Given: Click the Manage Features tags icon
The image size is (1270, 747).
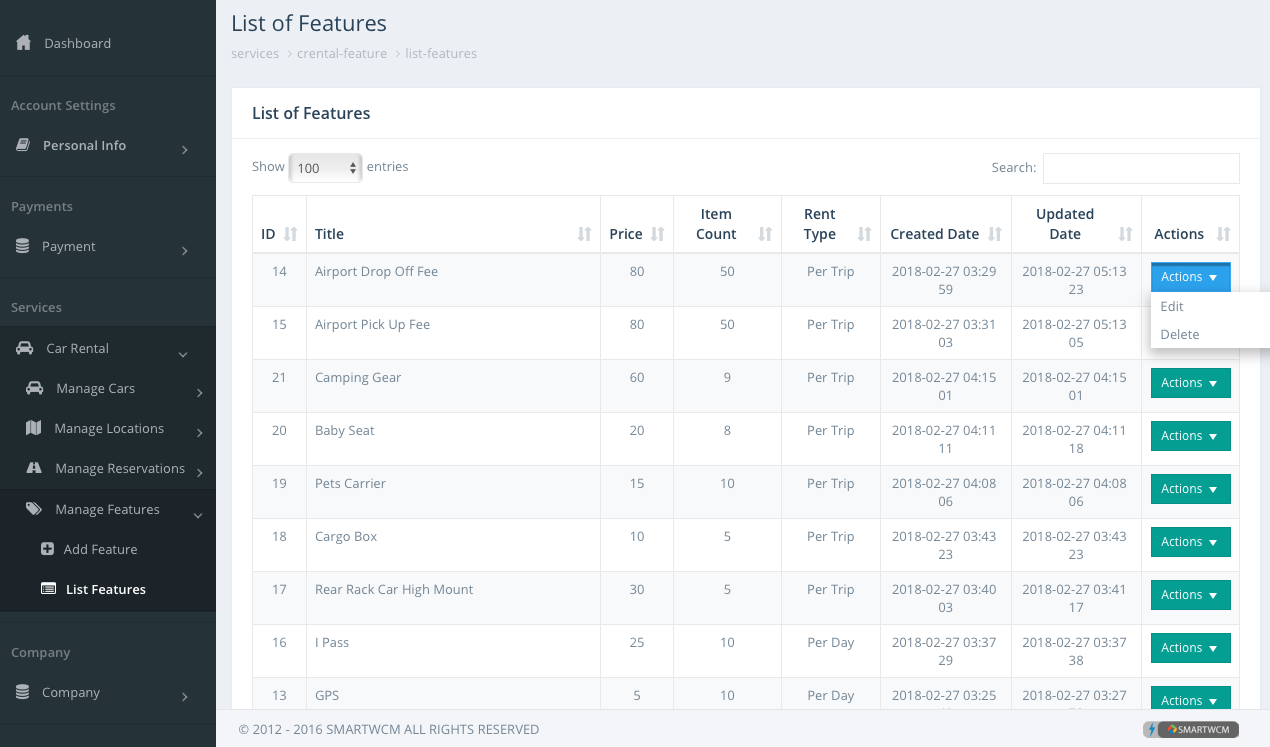Looking at the screenshot, I should [34, 509].
